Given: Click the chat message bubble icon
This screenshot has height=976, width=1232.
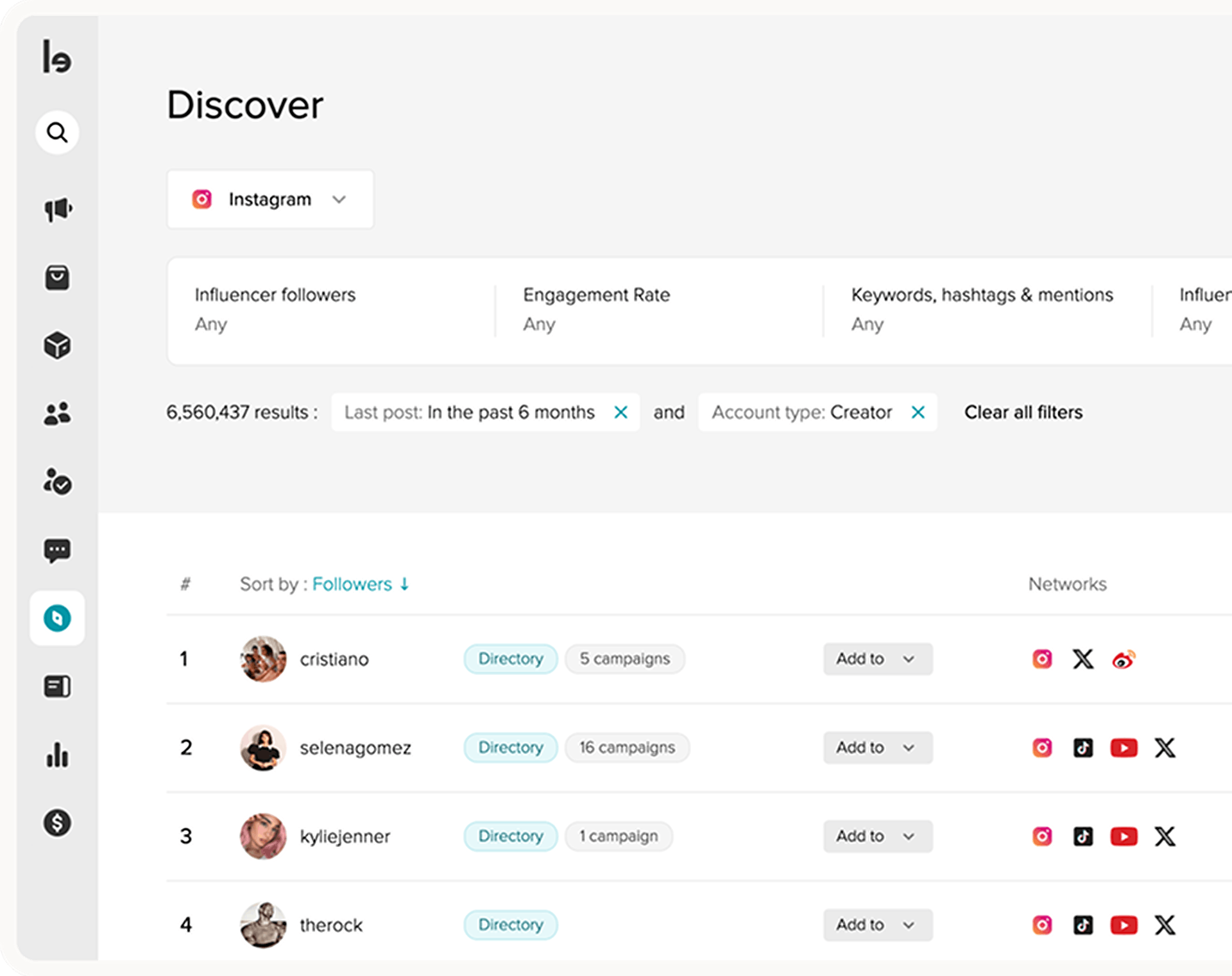Looking at the screenshot, I should (57, 550).
